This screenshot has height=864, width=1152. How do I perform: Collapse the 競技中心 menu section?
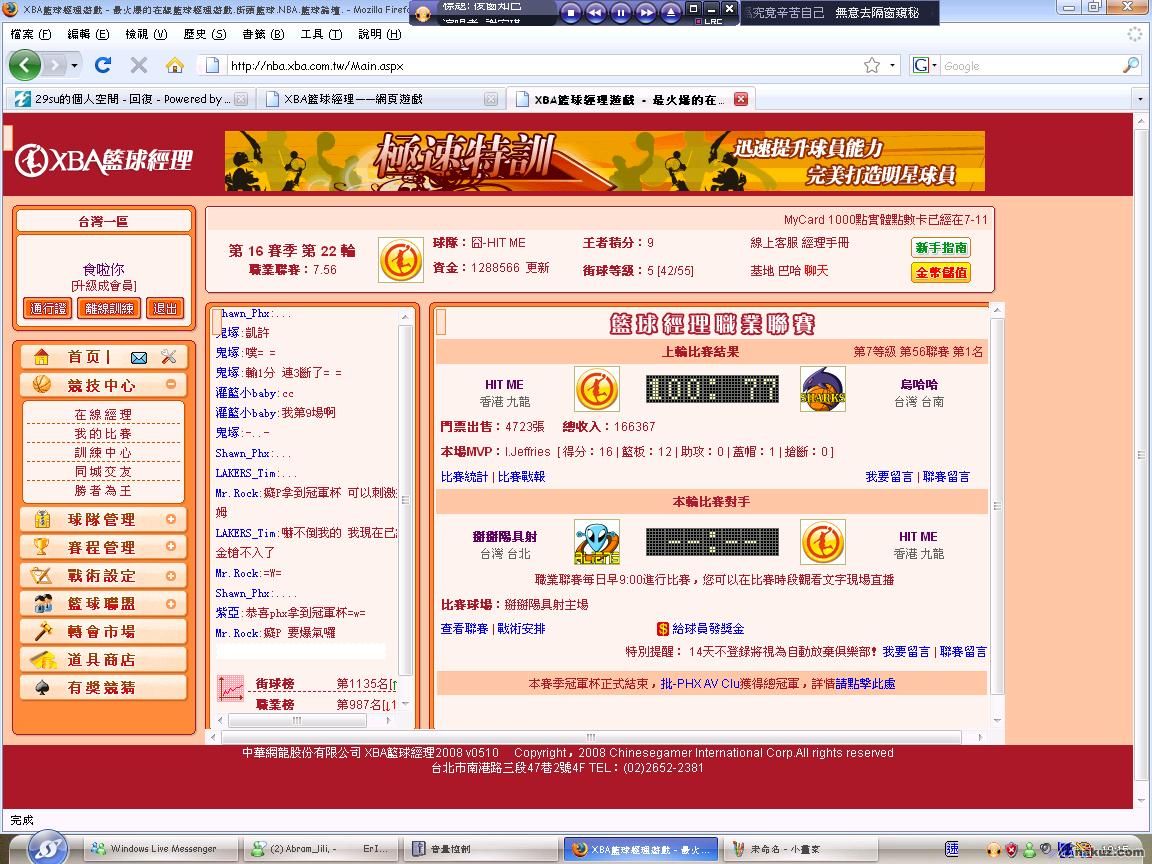coord(171,384)
